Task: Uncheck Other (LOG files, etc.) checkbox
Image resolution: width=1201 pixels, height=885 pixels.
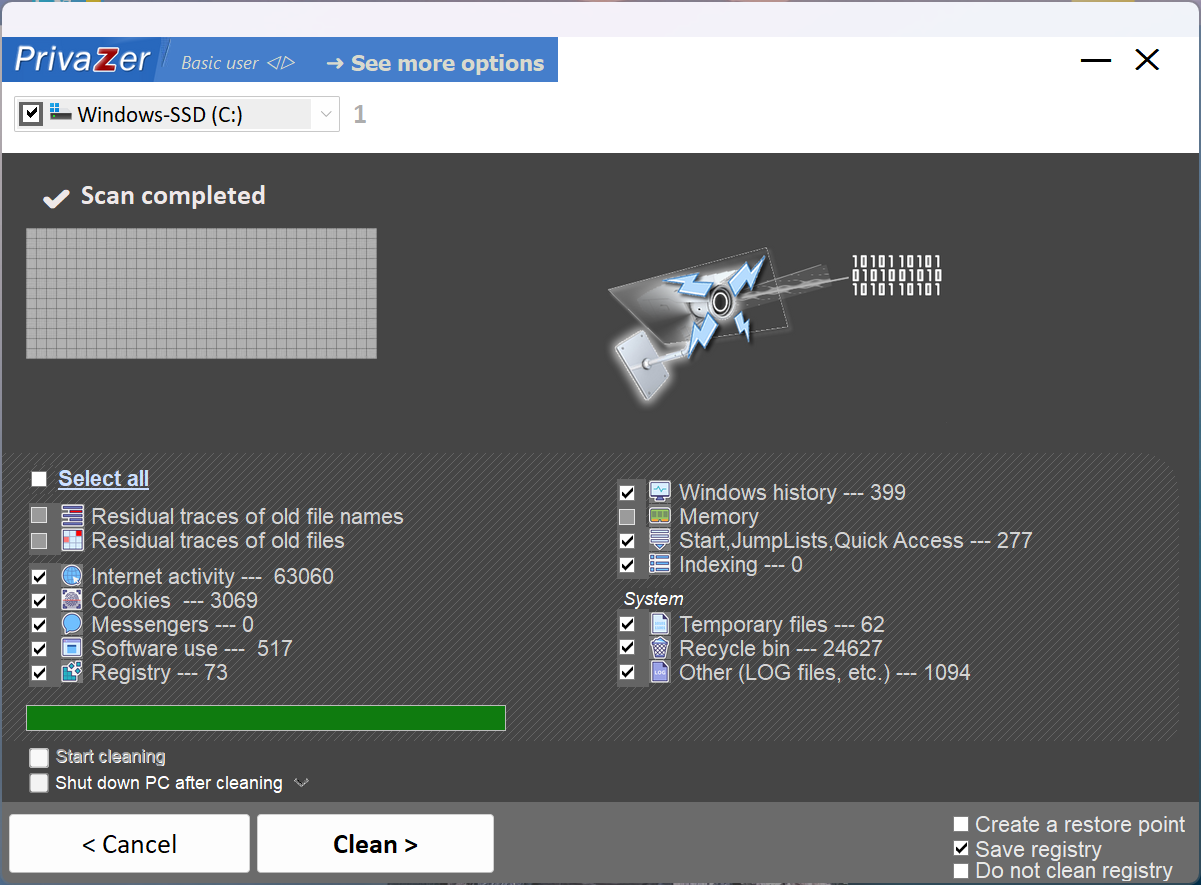Action: [x=627, y=672]
